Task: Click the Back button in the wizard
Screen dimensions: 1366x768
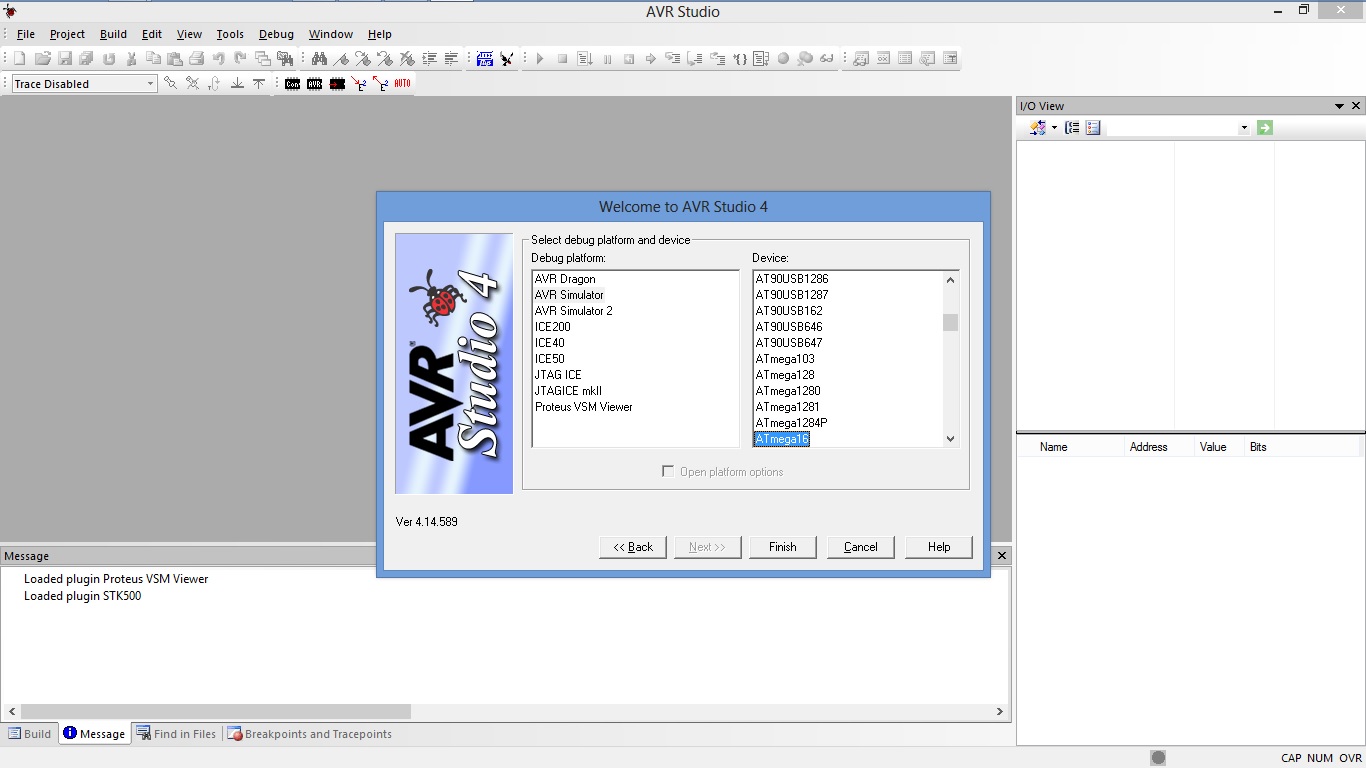Action: [x=632, y=547]
